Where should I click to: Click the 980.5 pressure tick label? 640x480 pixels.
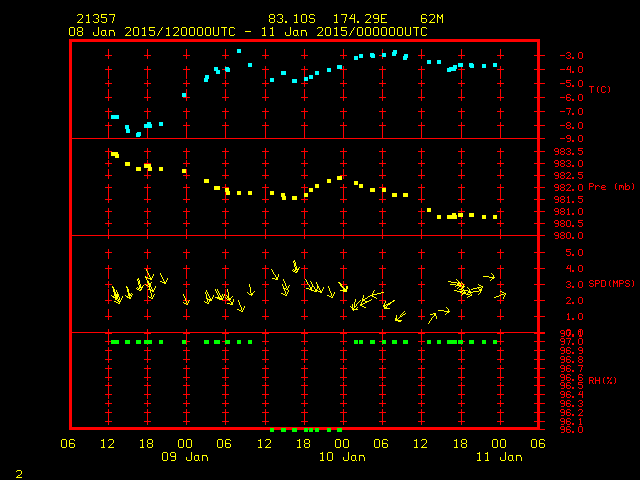(569, 224)
